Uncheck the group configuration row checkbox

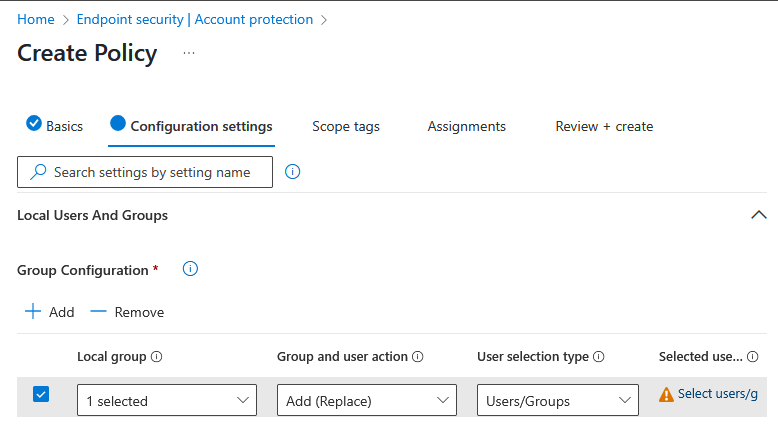(41, 394)
